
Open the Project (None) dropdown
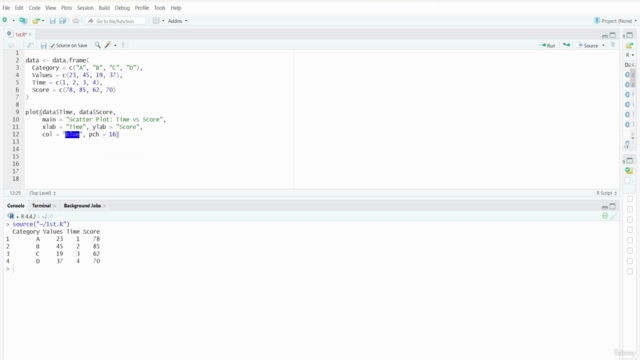[x=616, y=21]
